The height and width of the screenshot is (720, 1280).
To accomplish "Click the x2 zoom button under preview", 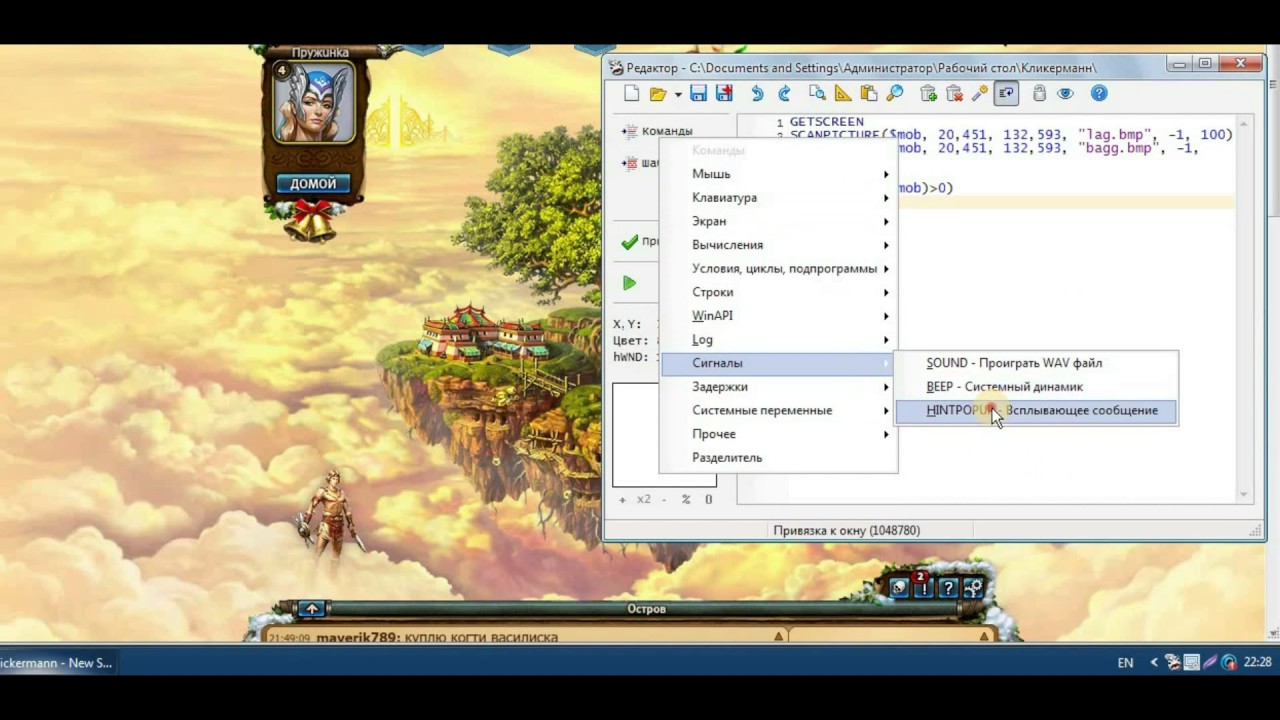I will click(x=644, y=499).
